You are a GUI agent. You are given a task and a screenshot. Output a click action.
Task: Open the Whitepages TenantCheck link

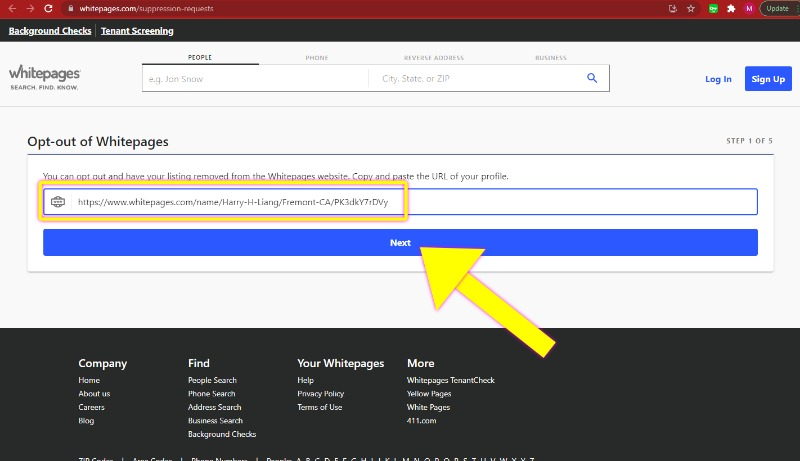point(451,380)
